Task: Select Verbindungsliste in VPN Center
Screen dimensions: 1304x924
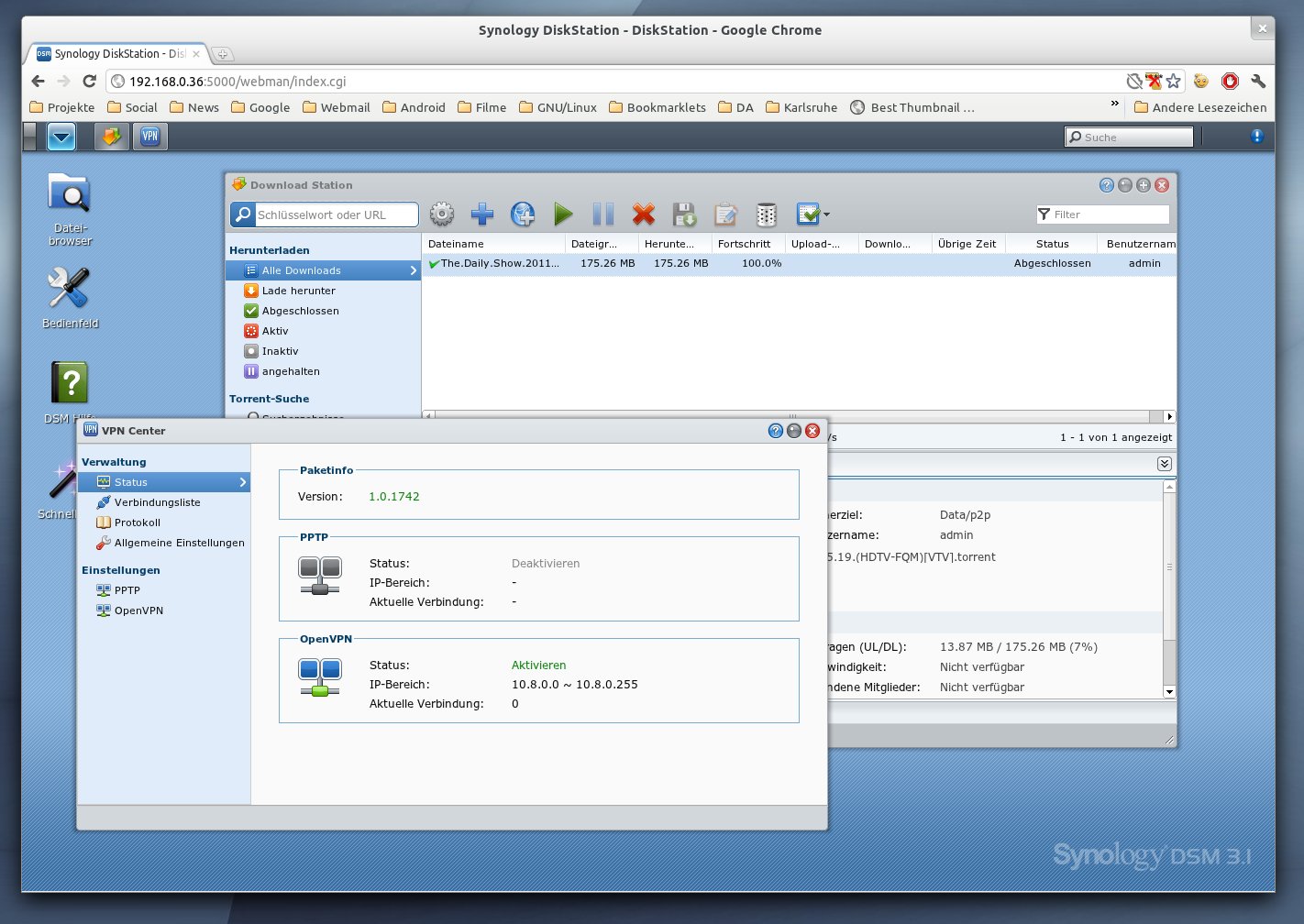Action: click(x=157, y=502)
